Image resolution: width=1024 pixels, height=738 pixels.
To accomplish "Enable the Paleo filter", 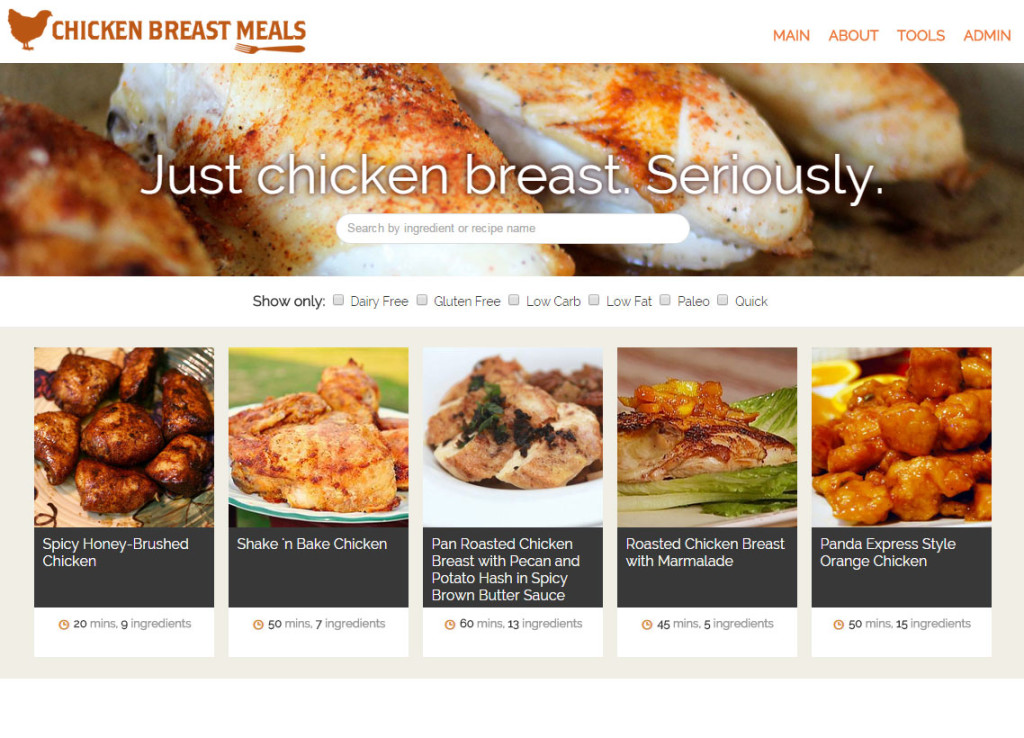I will [x=665, y=300].
